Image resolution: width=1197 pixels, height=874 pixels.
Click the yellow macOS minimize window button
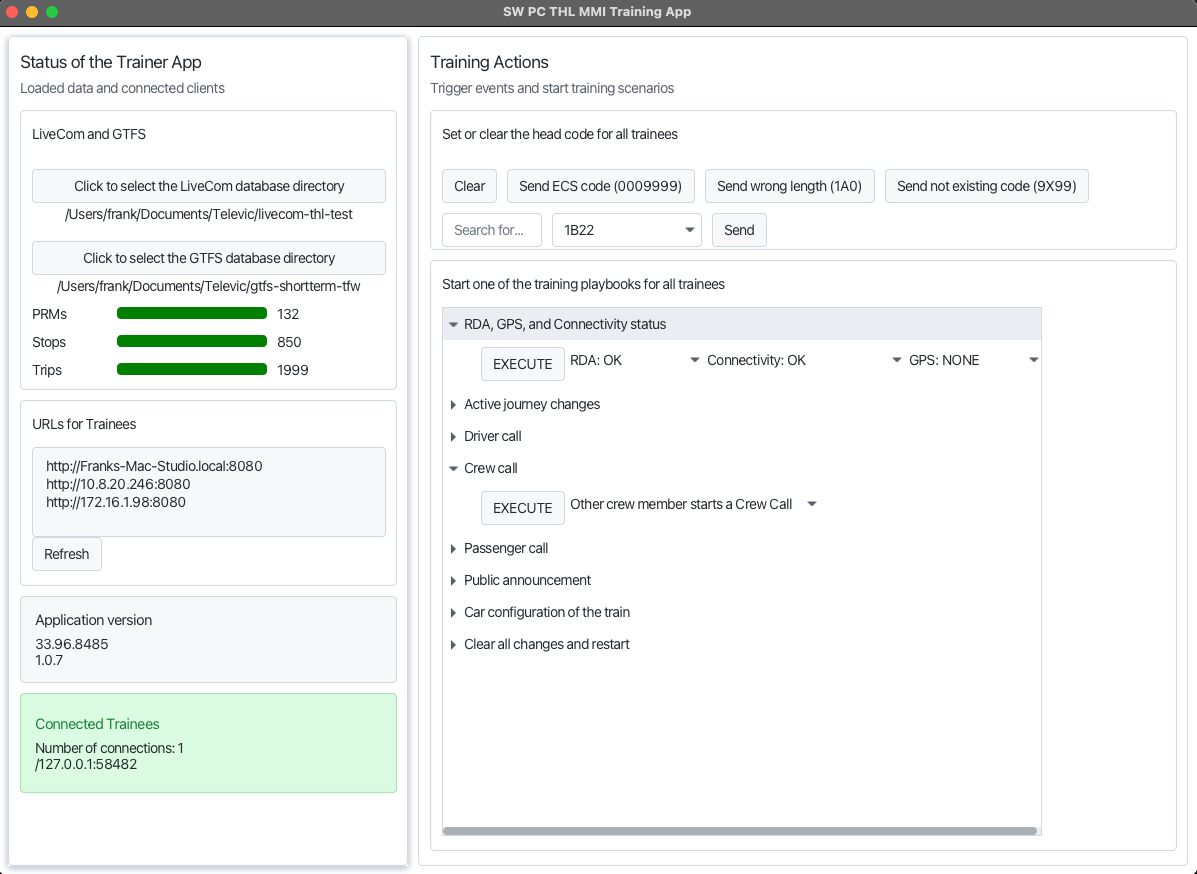click(32, 12)
